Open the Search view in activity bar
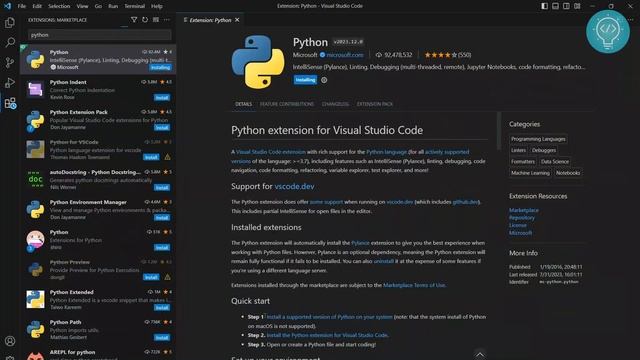The width and height of the screenshot is (640, 360). coord(10,42)
